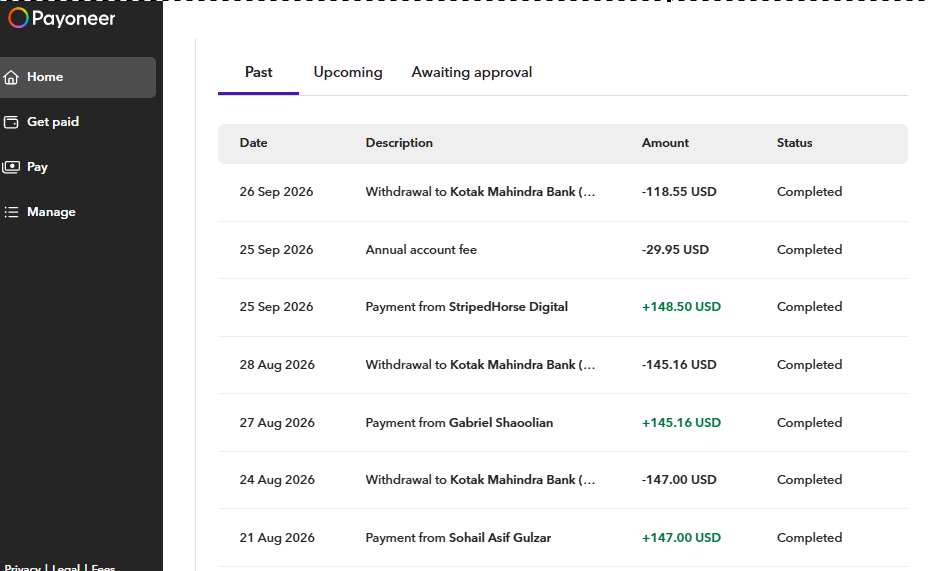Click Completed status for StripedHorse Digital payment
928x571 pixels.
[x=809, y=307]
